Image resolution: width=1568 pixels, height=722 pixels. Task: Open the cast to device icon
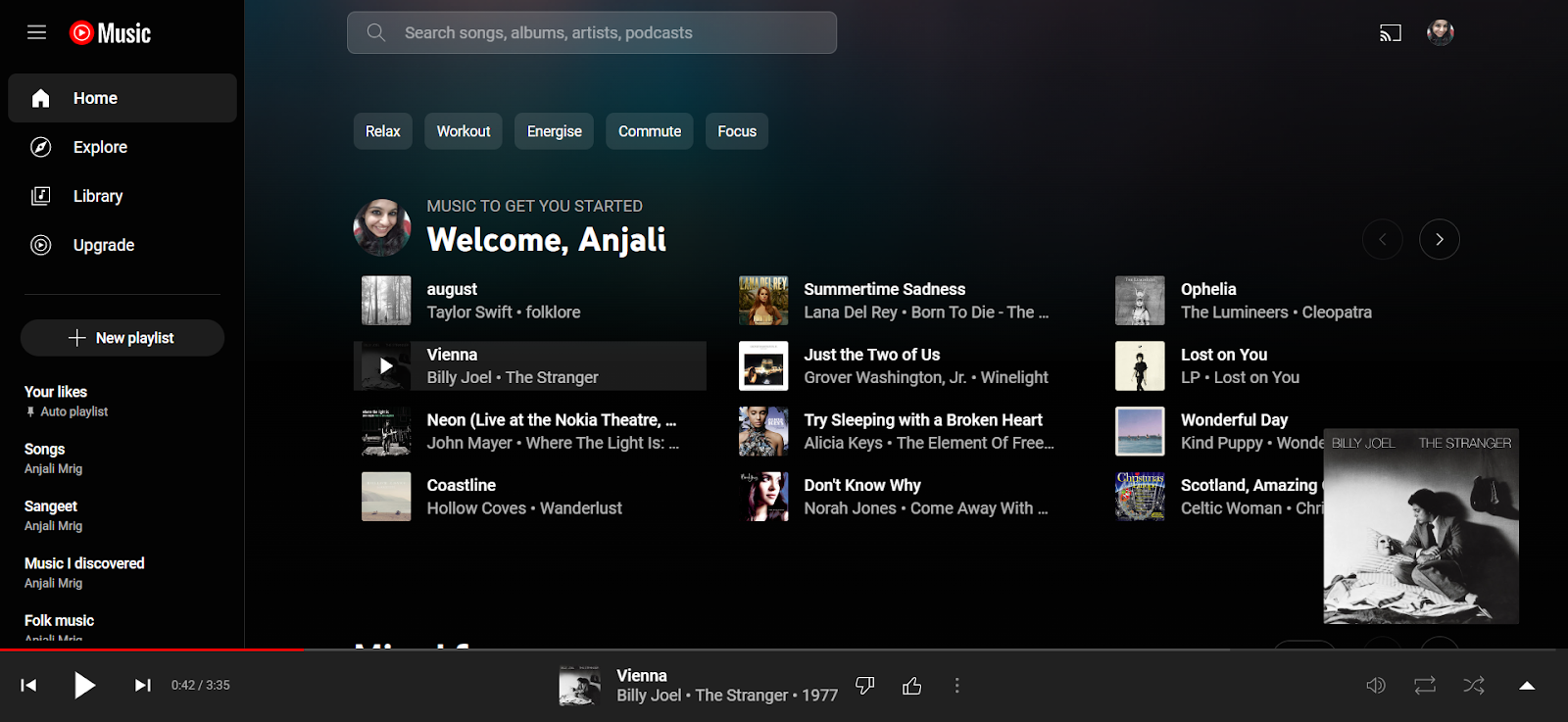pyautogui.click(x=1390, y=33)
